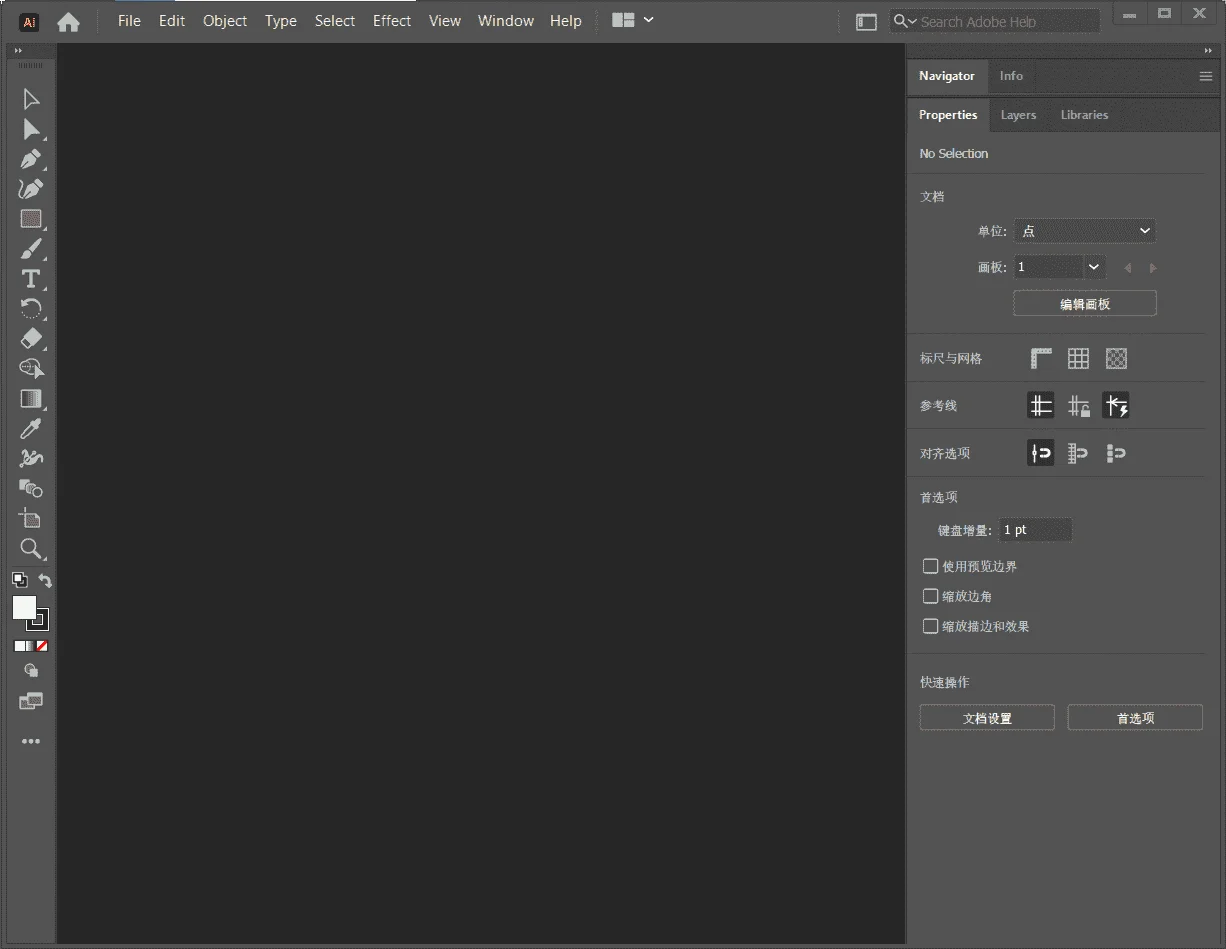Select the Direct Selection tool
Viewport: 1226px width, 949px height.
pos(31,129)
